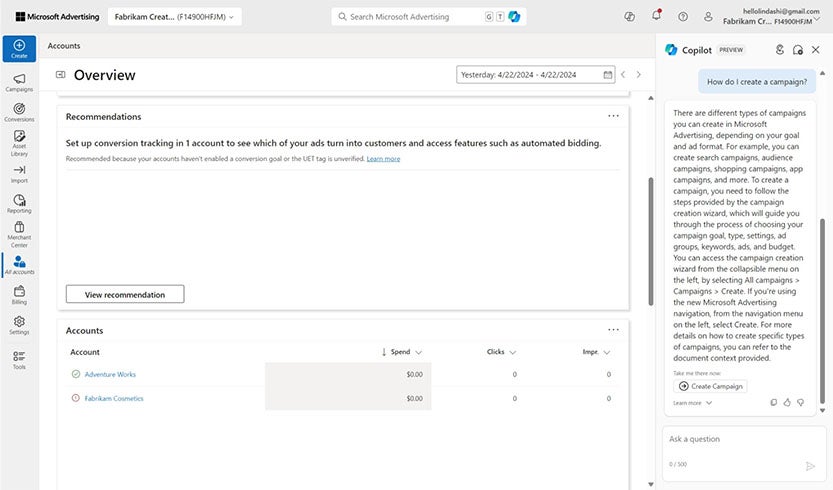Open Conversions in the left sidebar
The image size is (833, 490).
click(19, 112)
